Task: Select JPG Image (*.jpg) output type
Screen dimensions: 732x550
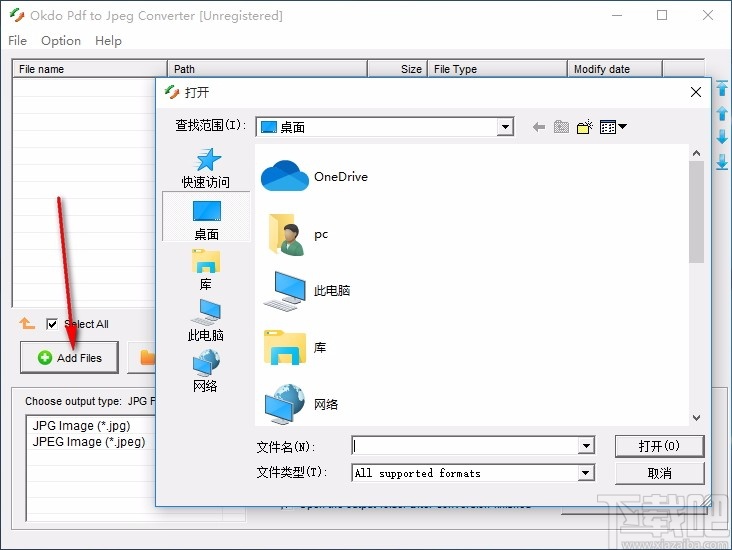Action: coord(81,426)
